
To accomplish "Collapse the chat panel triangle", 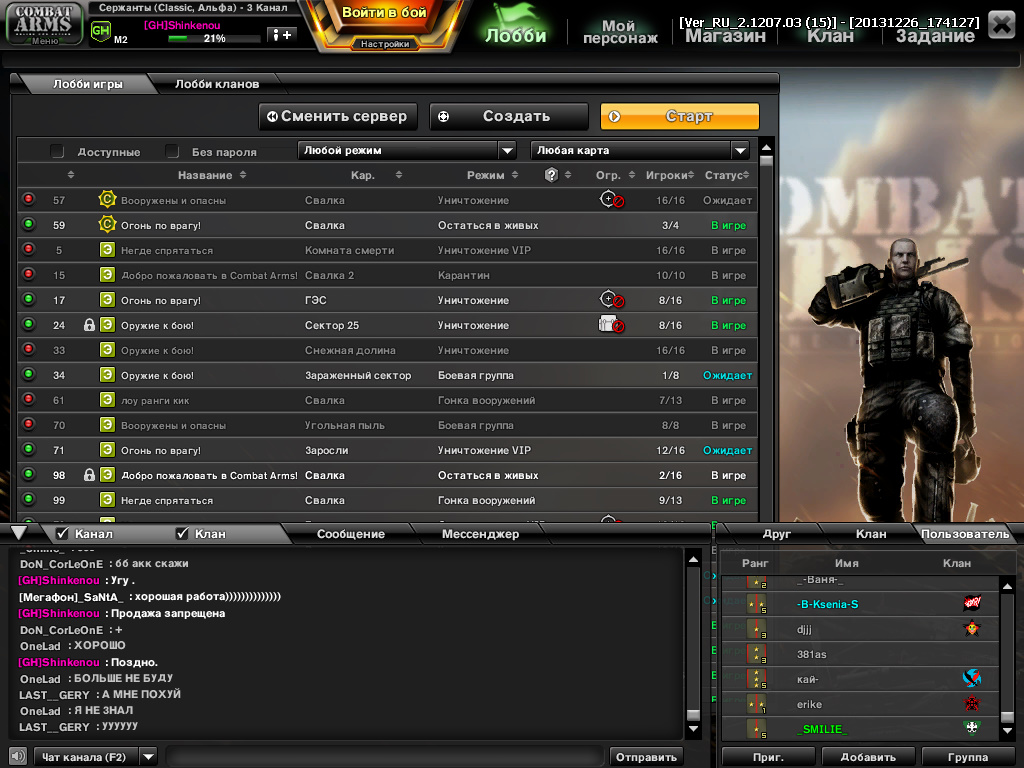I will (19, 532).
